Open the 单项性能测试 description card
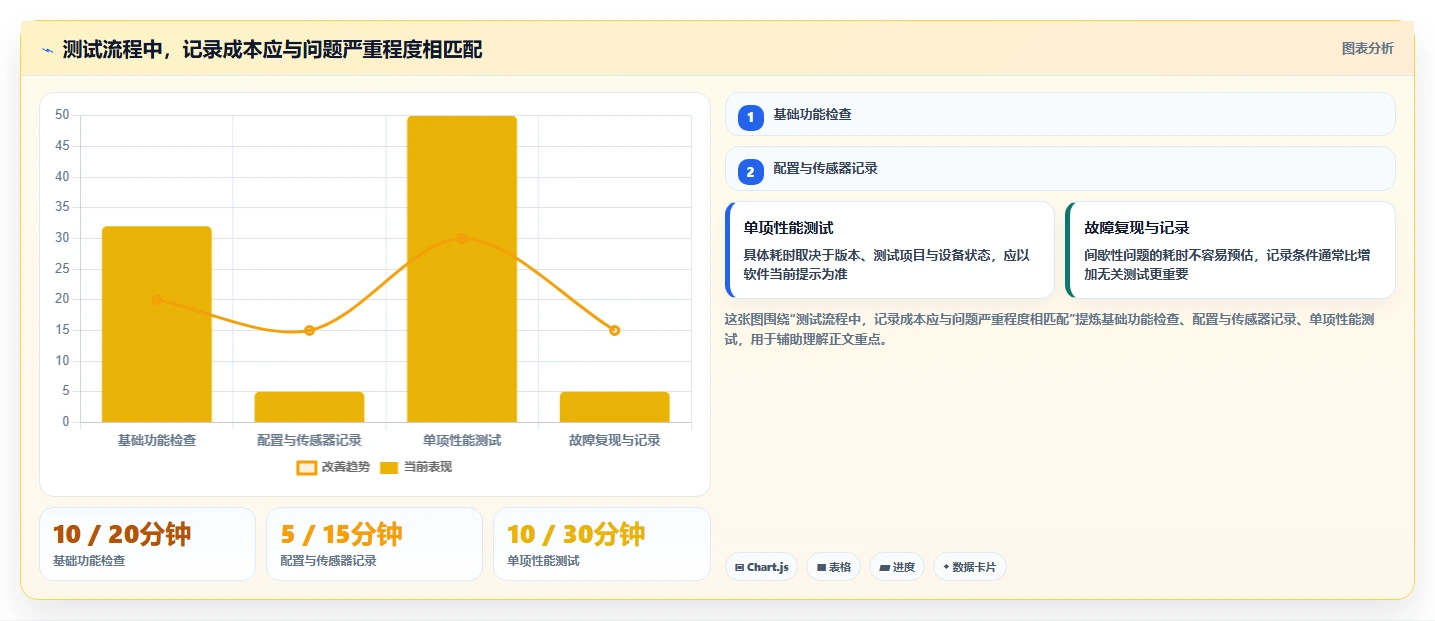 coord(890,250)
